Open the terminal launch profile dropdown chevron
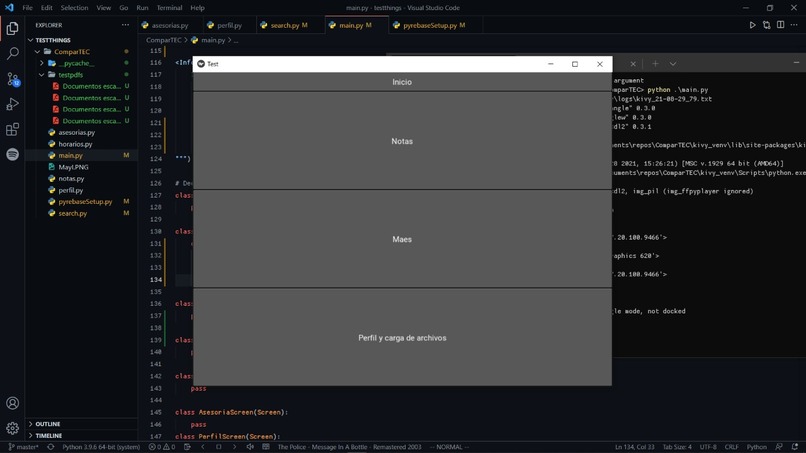This screenshot has height=453, width=806. click(x=672, y=64)
